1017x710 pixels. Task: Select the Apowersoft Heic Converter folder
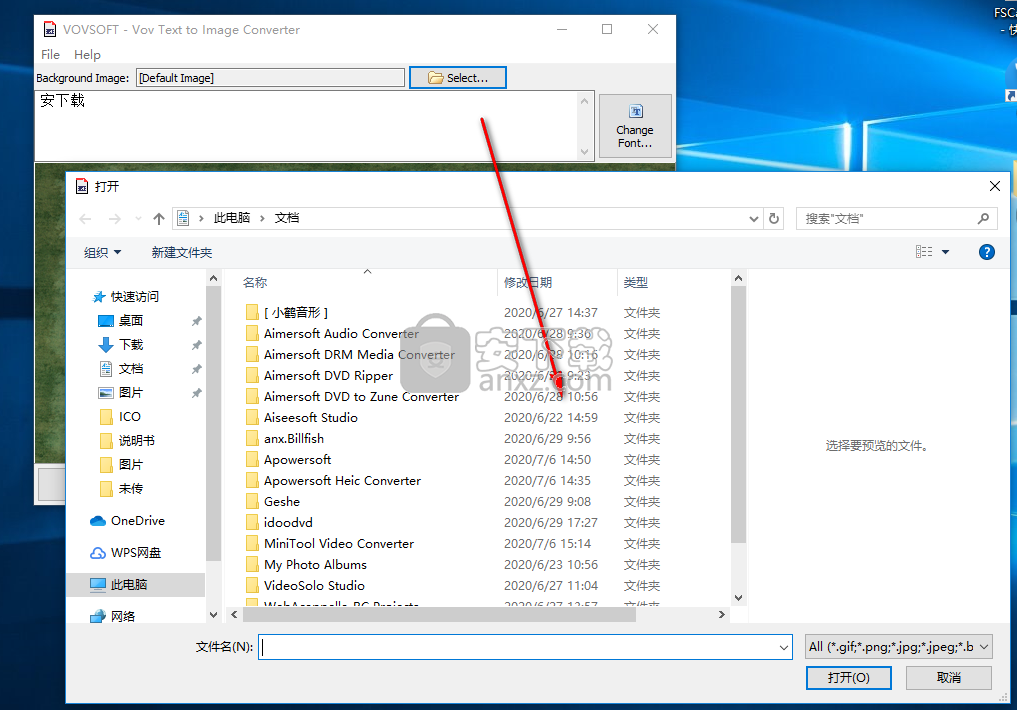coord(342,480)
